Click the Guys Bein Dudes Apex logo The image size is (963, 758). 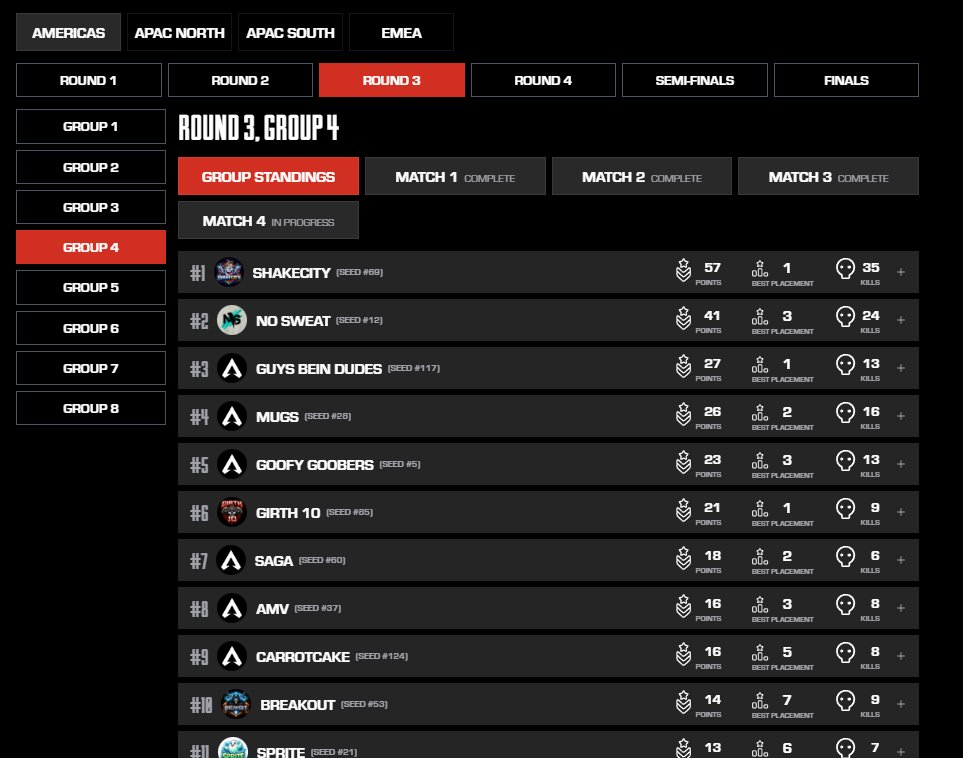[232, 368]
